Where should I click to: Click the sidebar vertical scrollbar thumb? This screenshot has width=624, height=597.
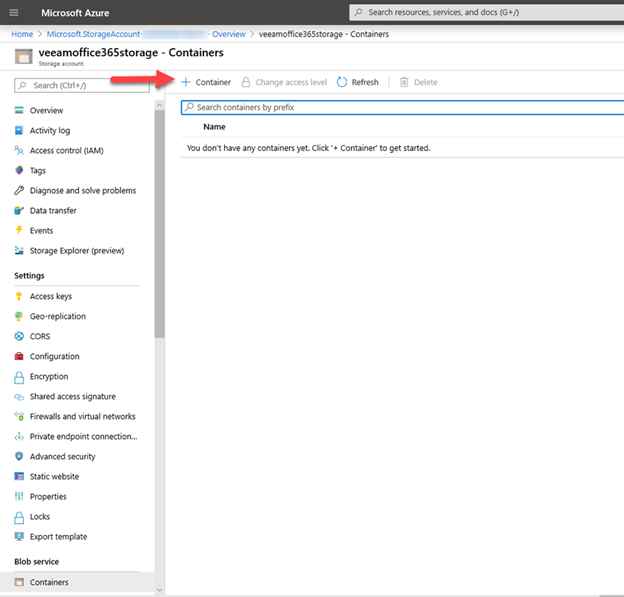(160, 224)
